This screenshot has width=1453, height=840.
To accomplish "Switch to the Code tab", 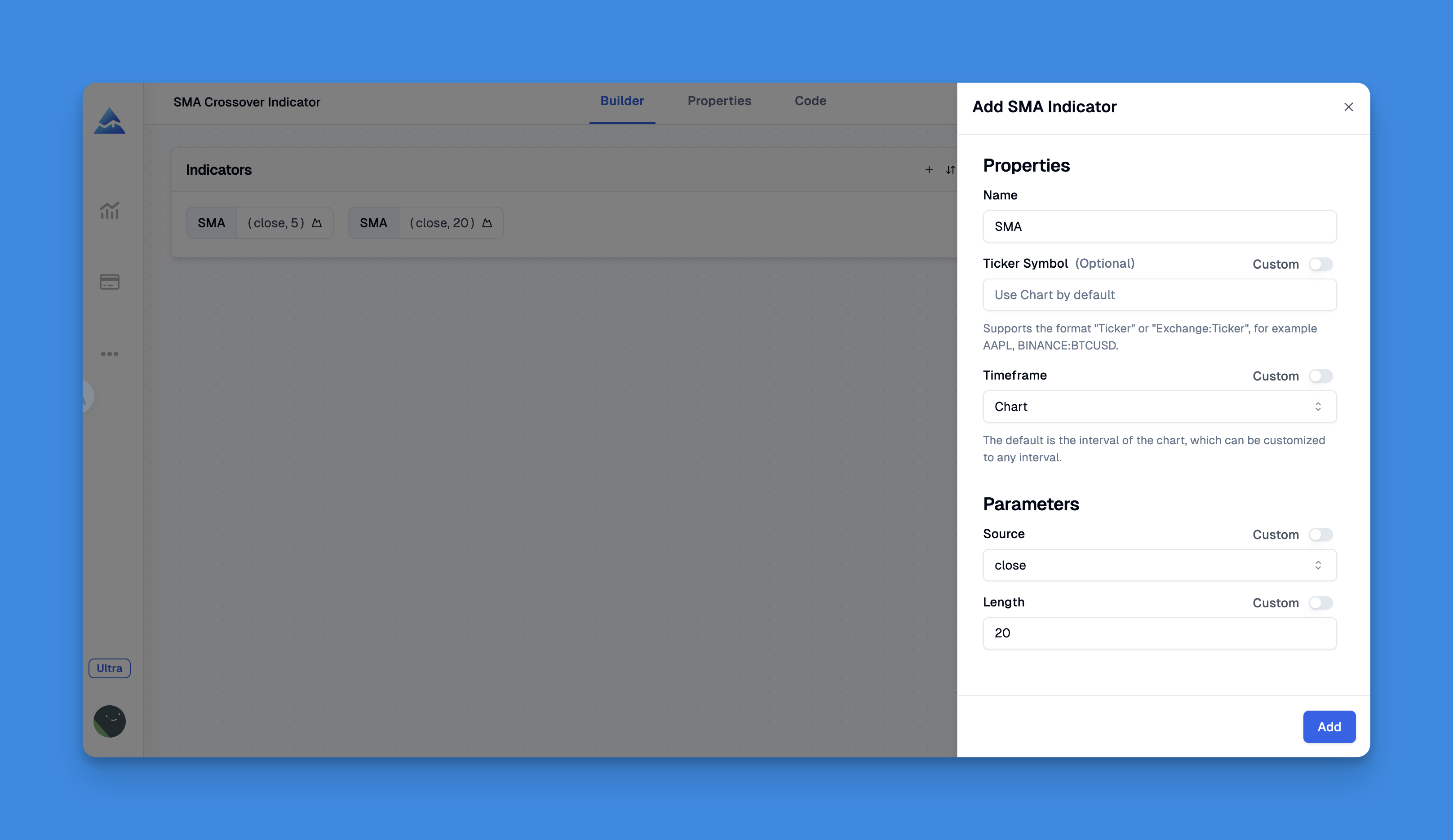I will (810, 100).
